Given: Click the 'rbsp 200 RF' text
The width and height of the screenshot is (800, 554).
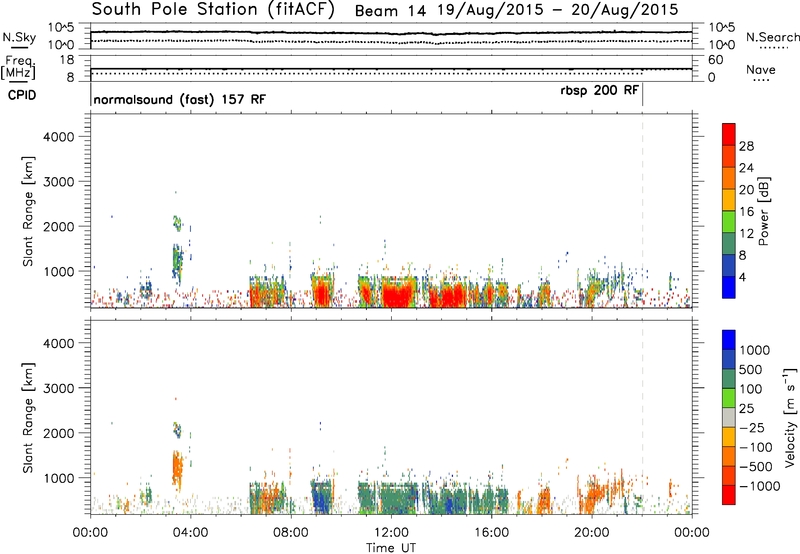Looking at the screenshot, I should [x=599, y=91].
